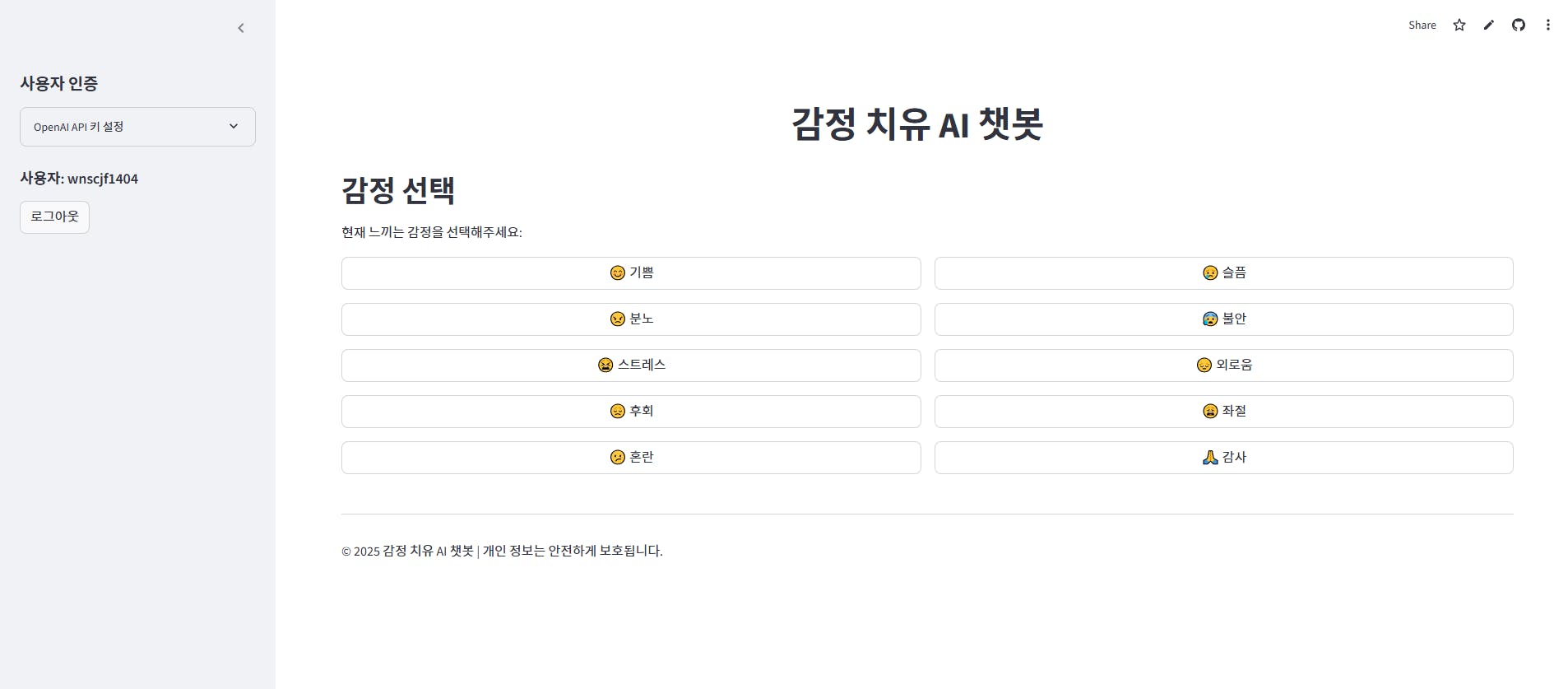Open the pencil edit icon
The height and width of the screenshot is (689, 1568).
point(1489,25)
